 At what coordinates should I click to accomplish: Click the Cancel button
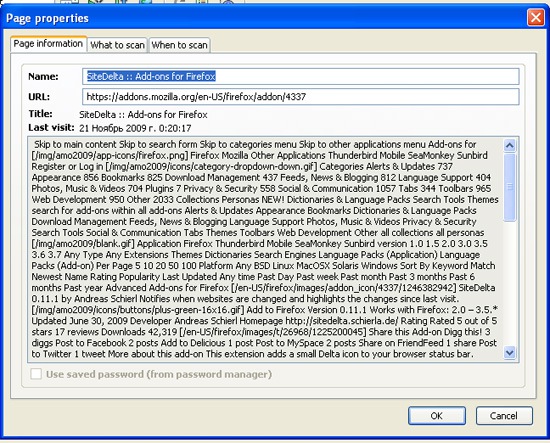(504, 416)
